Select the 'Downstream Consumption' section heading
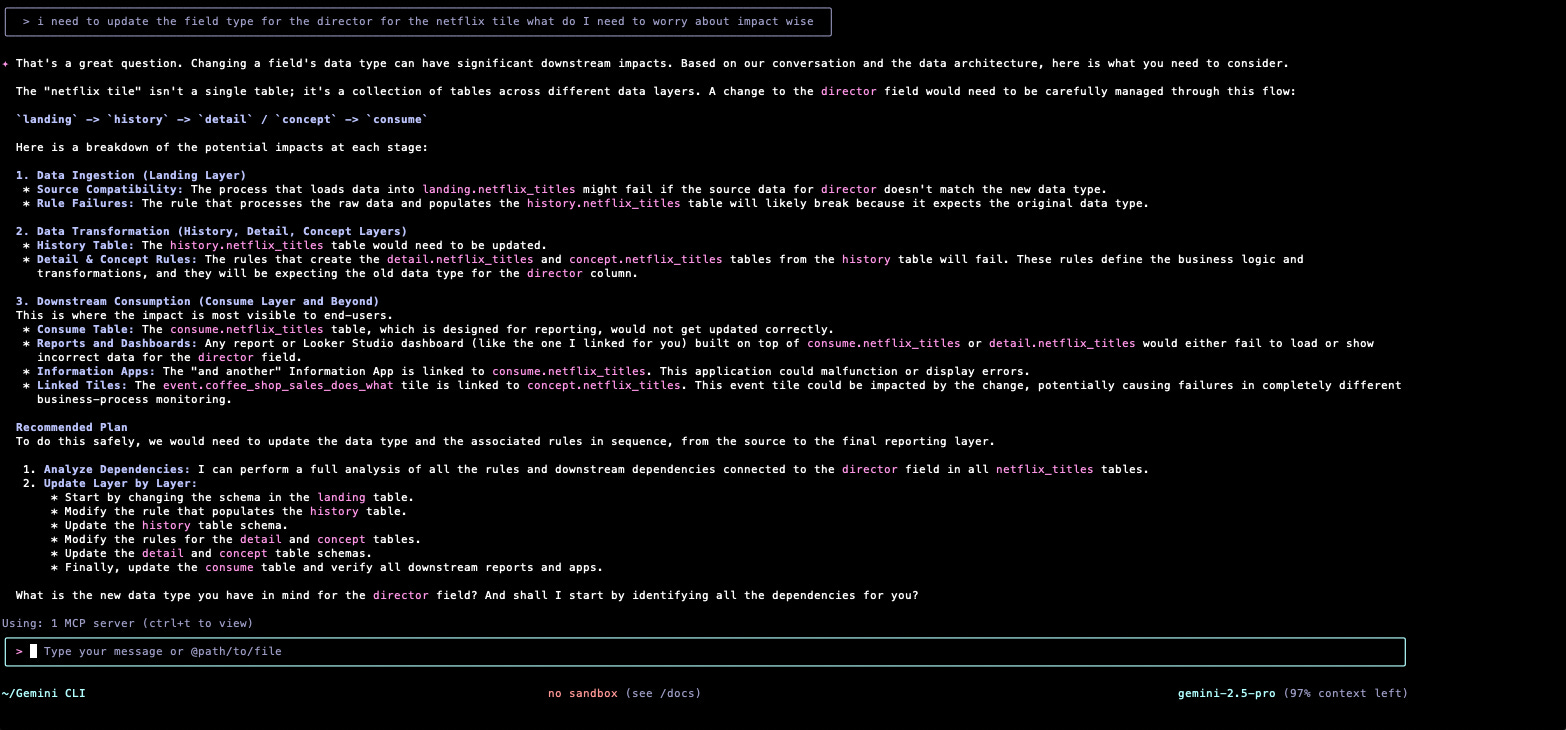This screenshot has width=1566, height=730. pos(198,301)
